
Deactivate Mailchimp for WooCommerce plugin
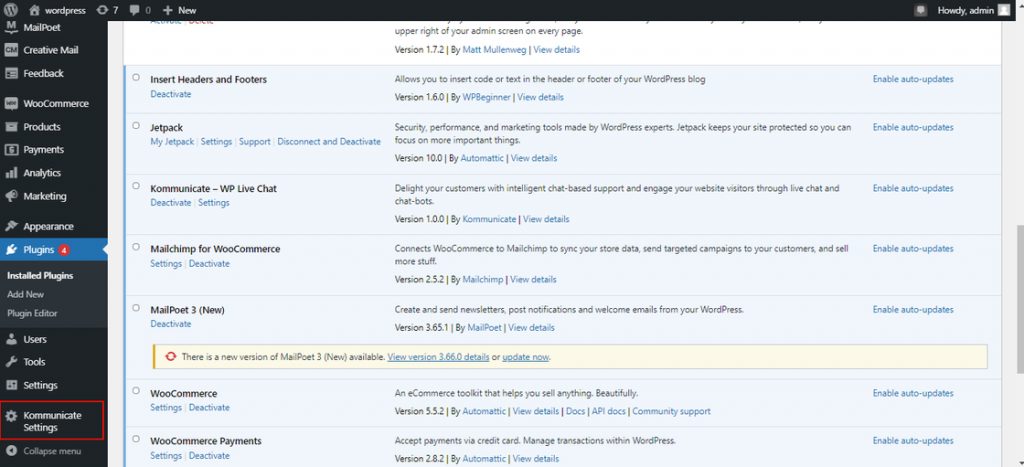pos(210,264)
